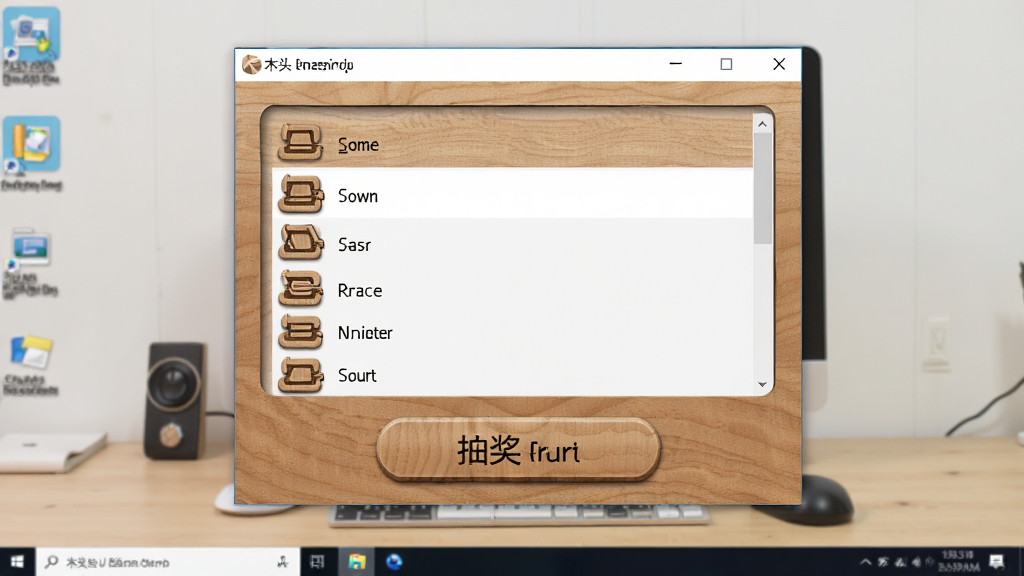The width and height of the screenshot is (1024, 576).
Task: Select the wooden icon next to "Sourt"
Action: tap(300, 374)
